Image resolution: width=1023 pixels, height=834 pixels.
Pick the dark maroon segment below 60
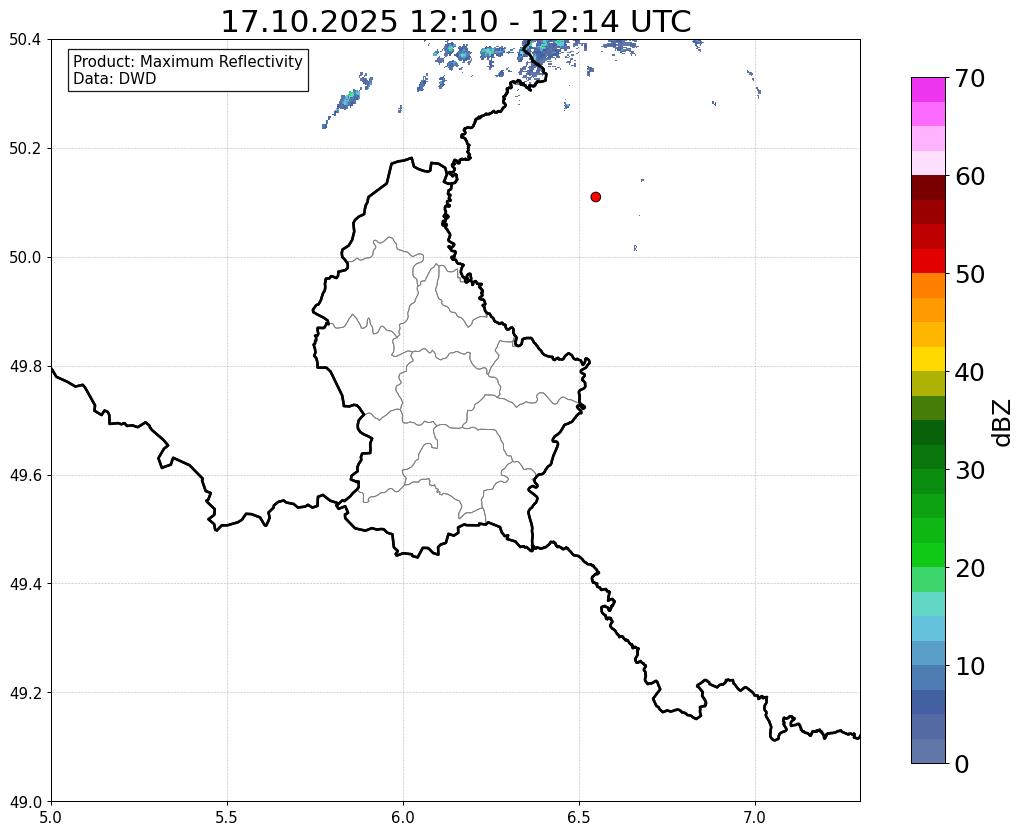click(928, 188)
